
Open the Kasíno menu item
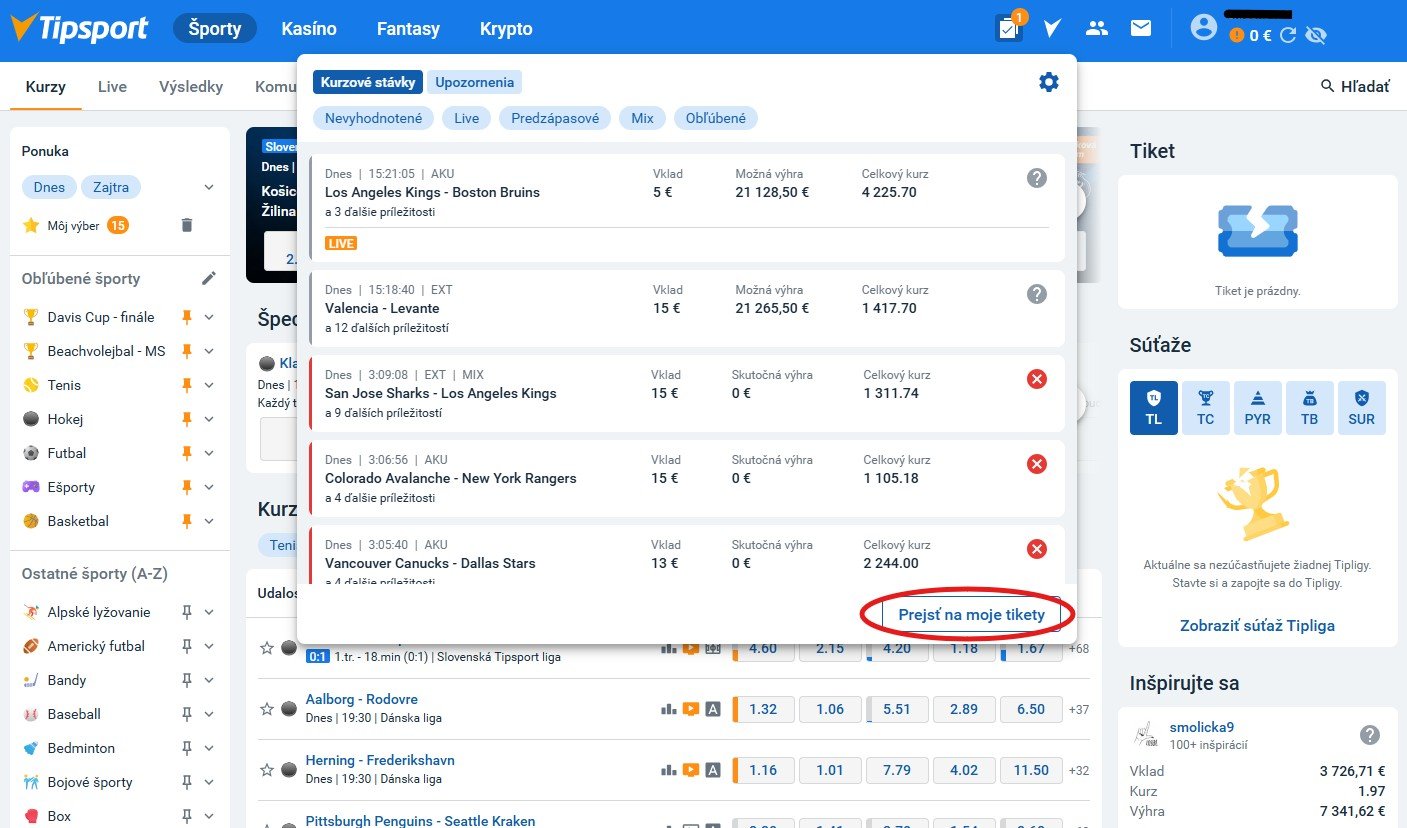(x=309, y=29)
